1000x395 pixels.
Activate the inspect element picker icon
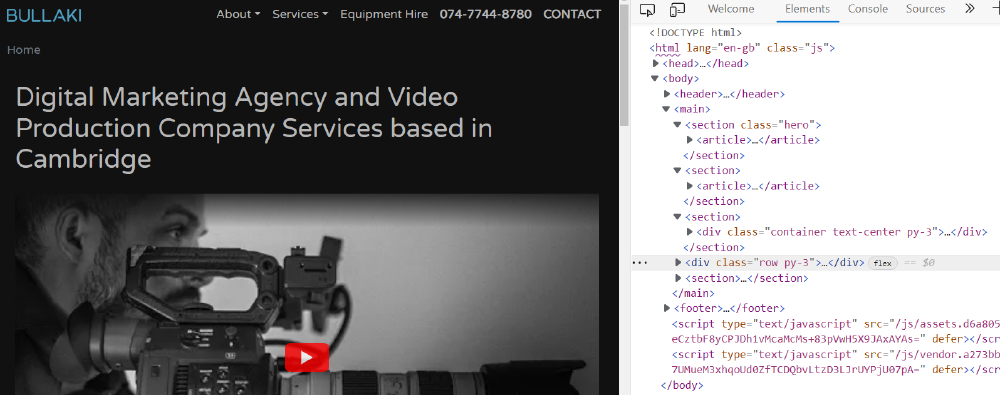coord(647,10)
